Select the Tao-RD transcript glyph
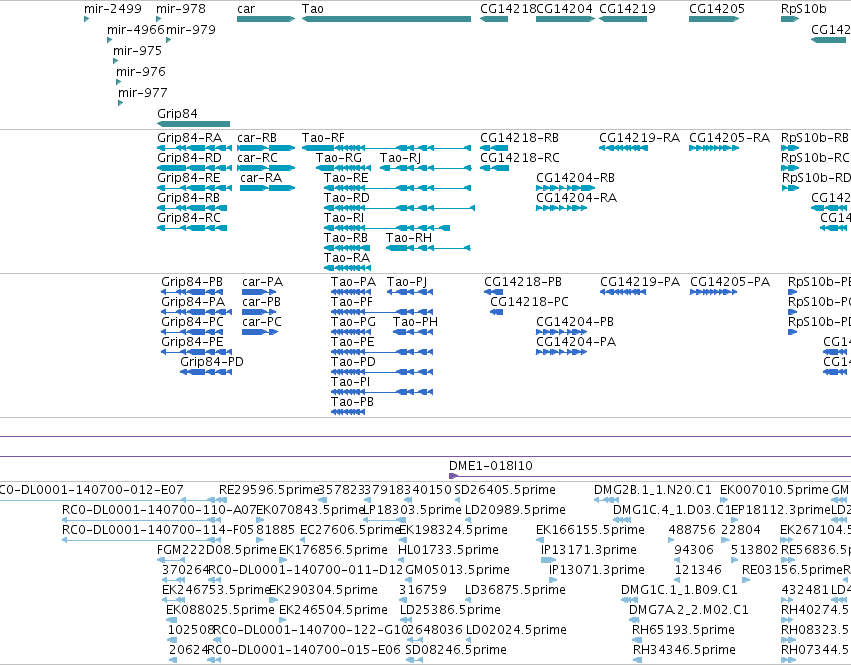Viewport: 851px width, 665px height. click(399, 208)
